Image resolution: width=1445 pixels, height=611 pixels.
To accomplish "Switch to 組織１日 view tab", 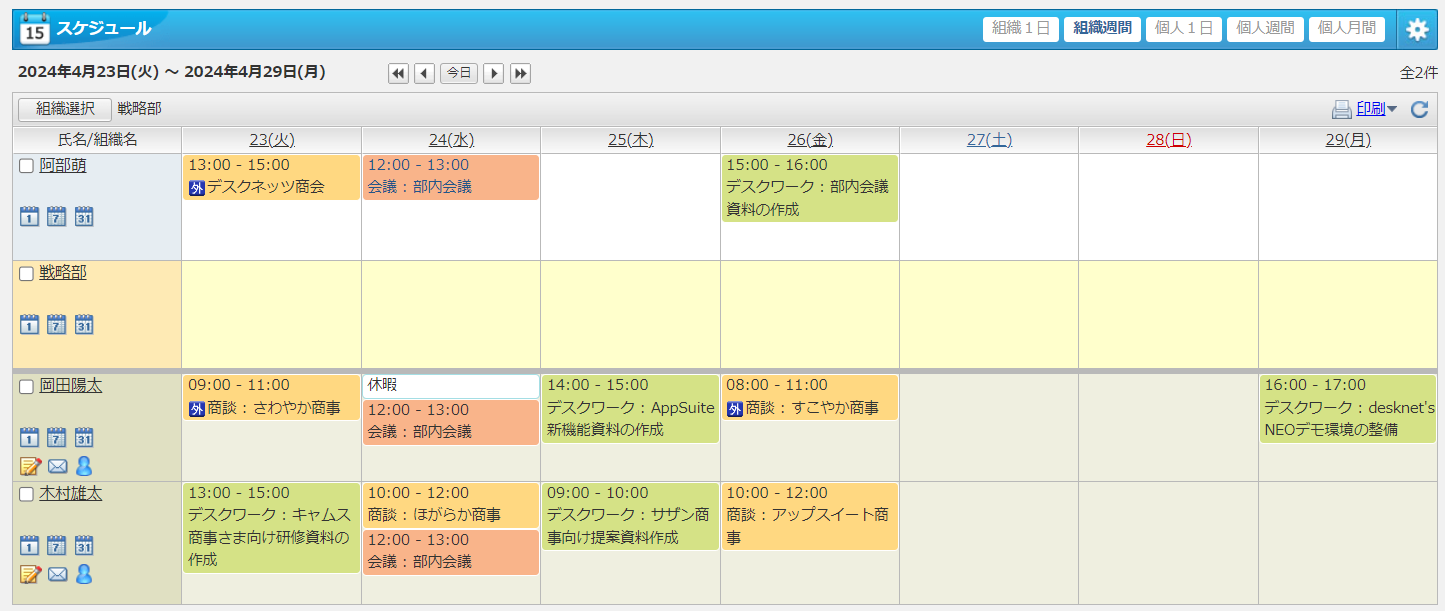I will pyautogui.click(x=1020, y=29).
